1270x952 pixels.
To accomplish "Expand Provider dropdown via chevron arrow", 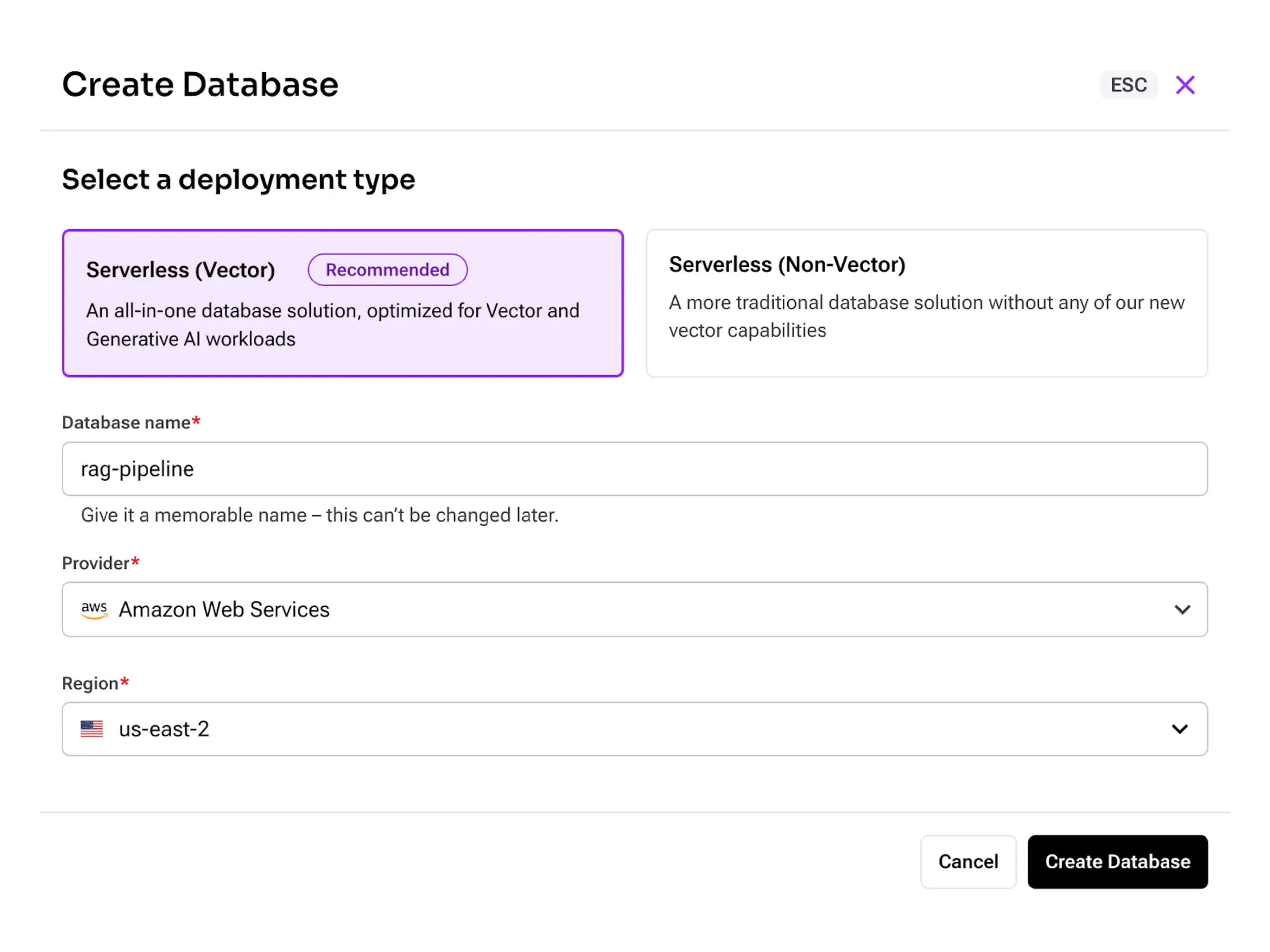I will (1182, 609).
